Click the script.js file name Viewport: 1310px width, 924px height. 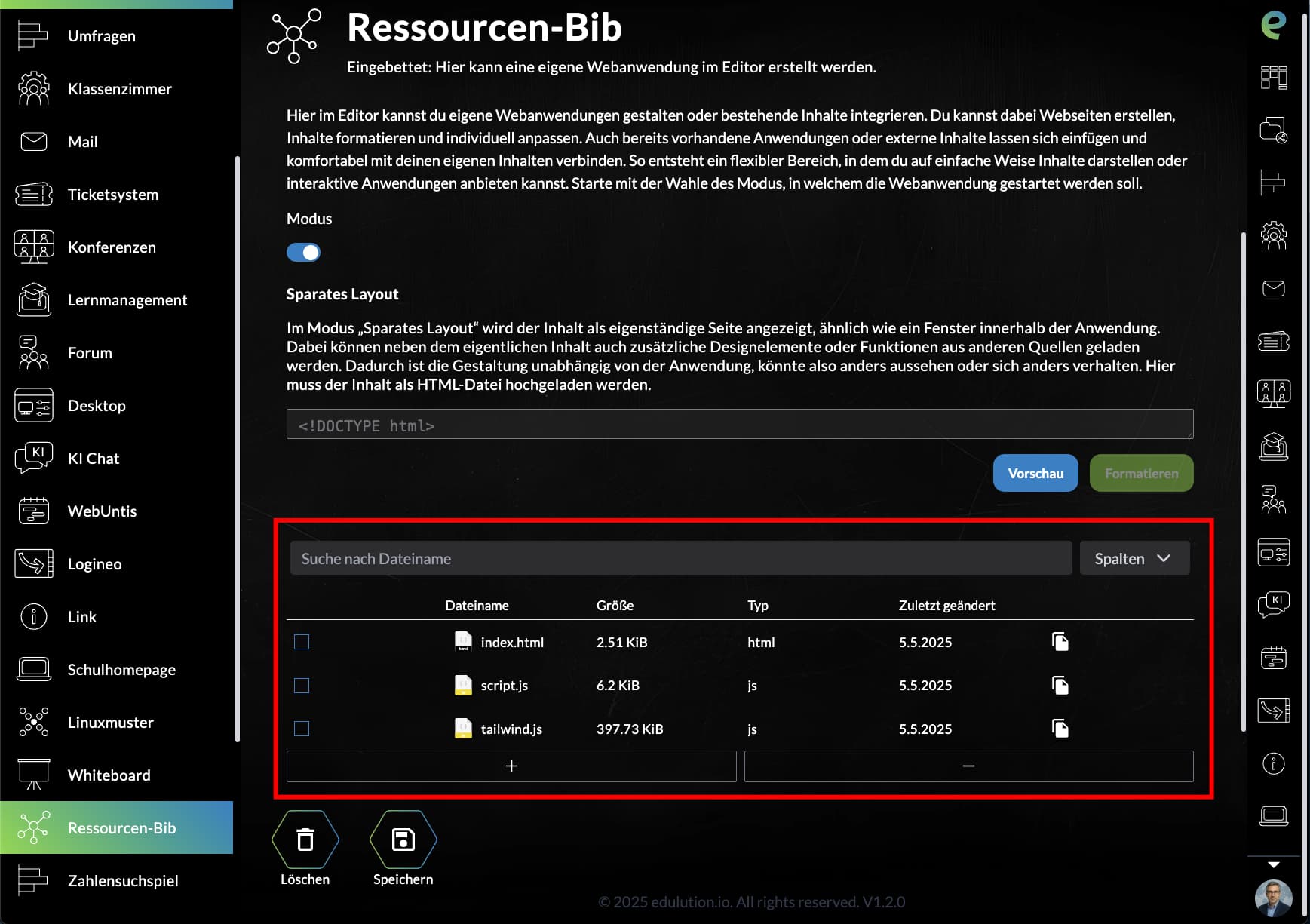point(504,685)
